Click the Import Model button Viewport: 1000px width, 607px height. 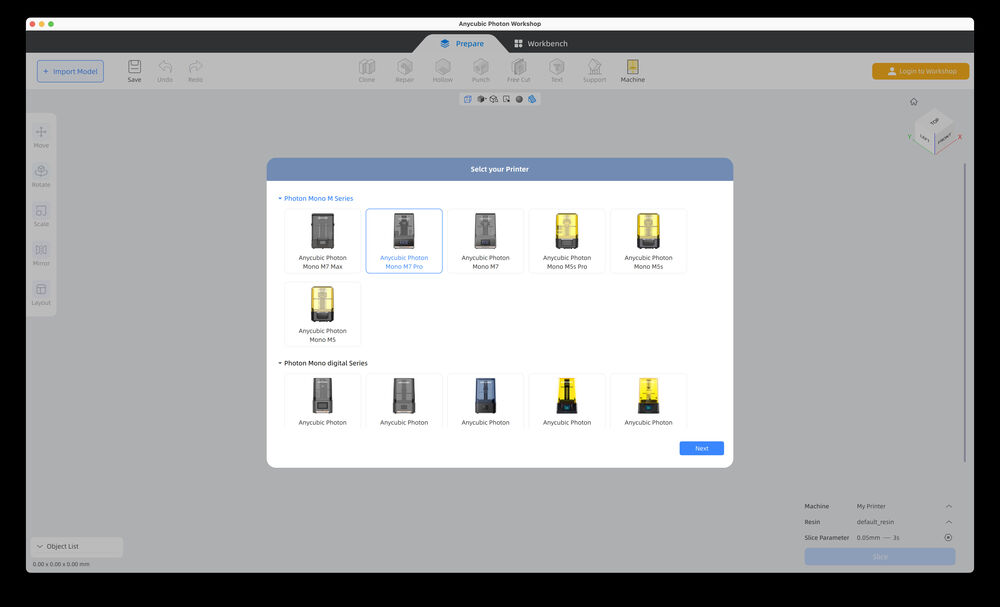[70, 71]
